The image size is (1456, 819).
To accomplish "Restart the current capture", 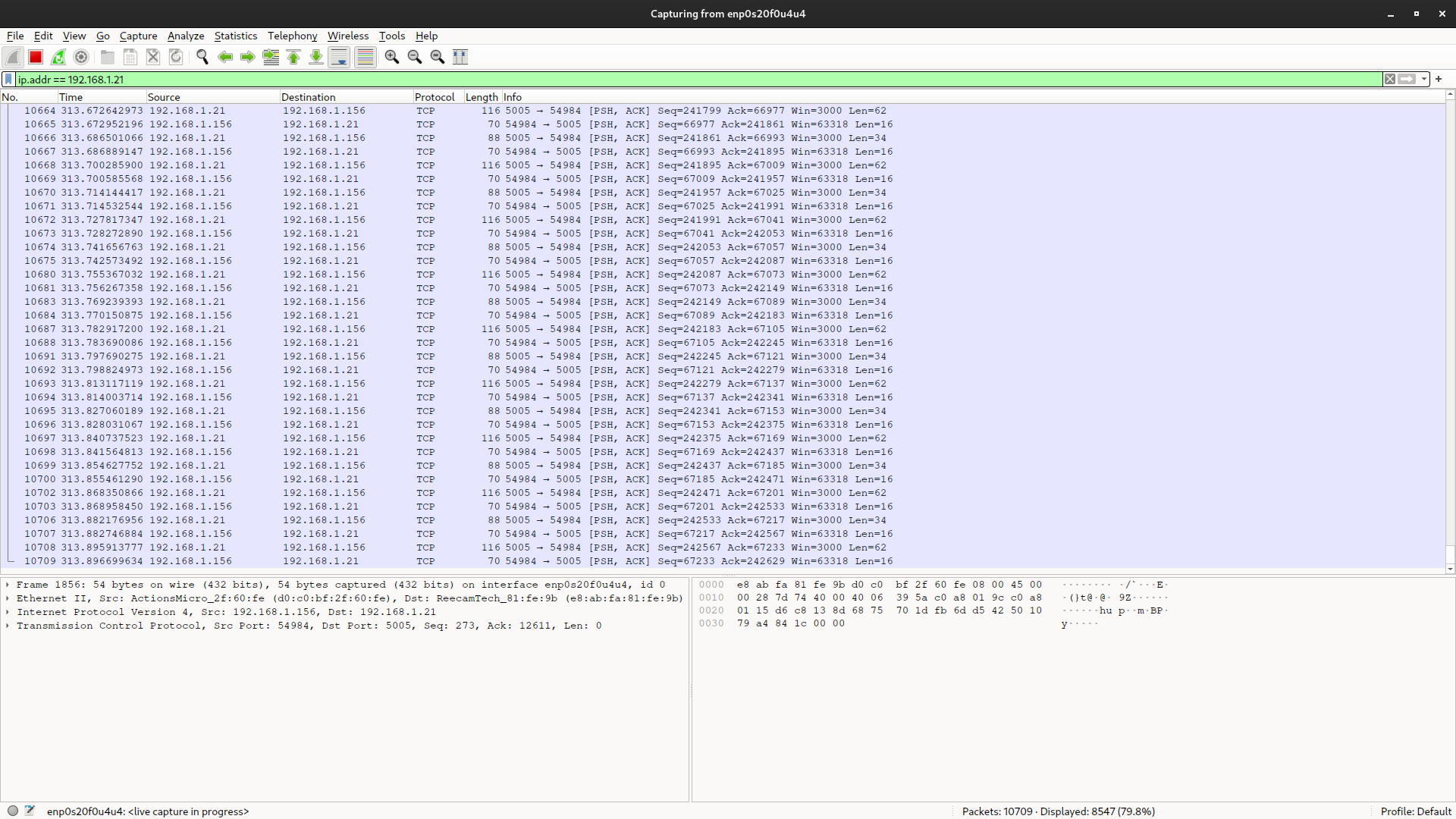I will coord(58,57).
